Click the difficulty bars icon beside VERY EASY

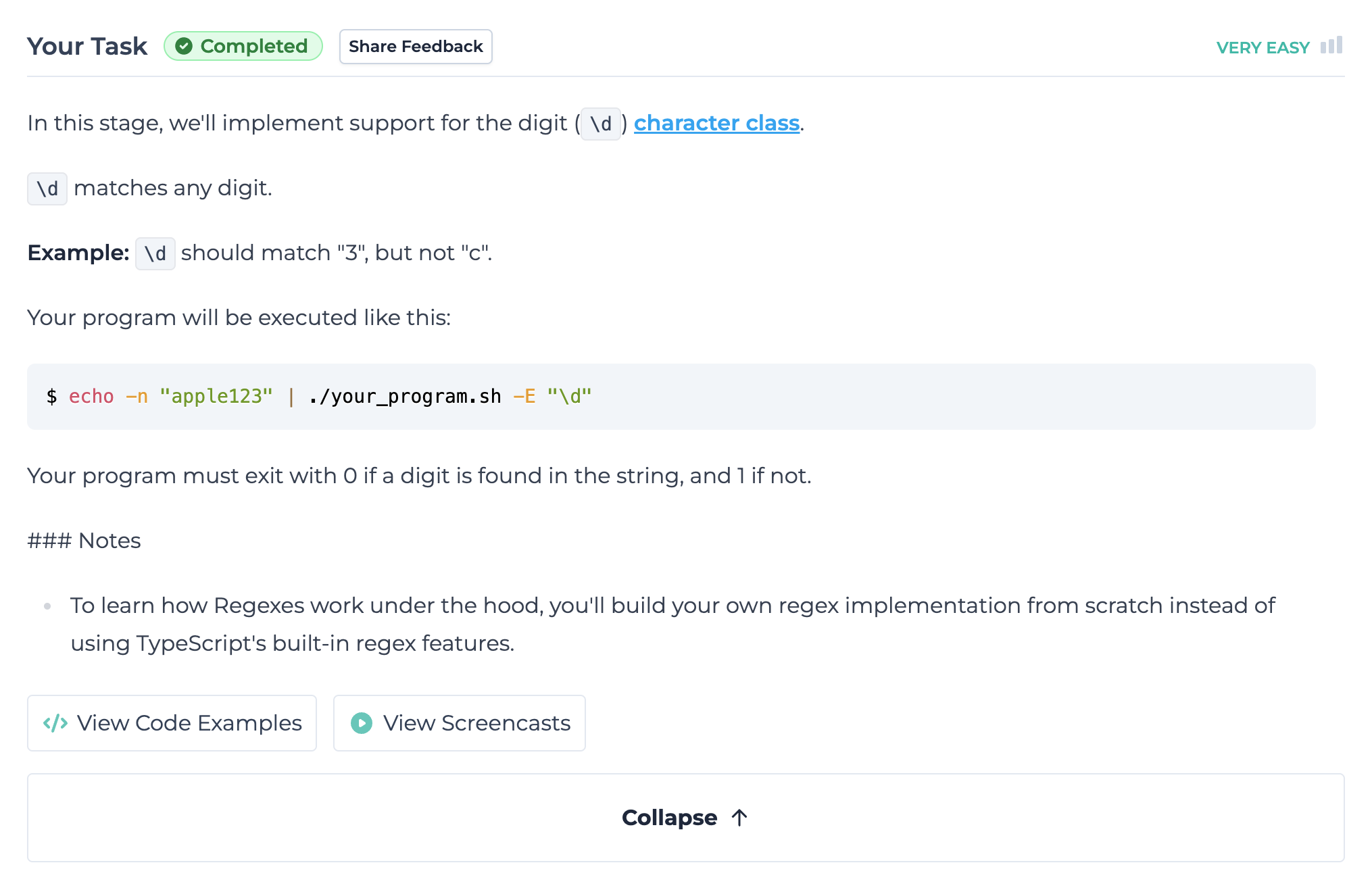click(1331, 46)
